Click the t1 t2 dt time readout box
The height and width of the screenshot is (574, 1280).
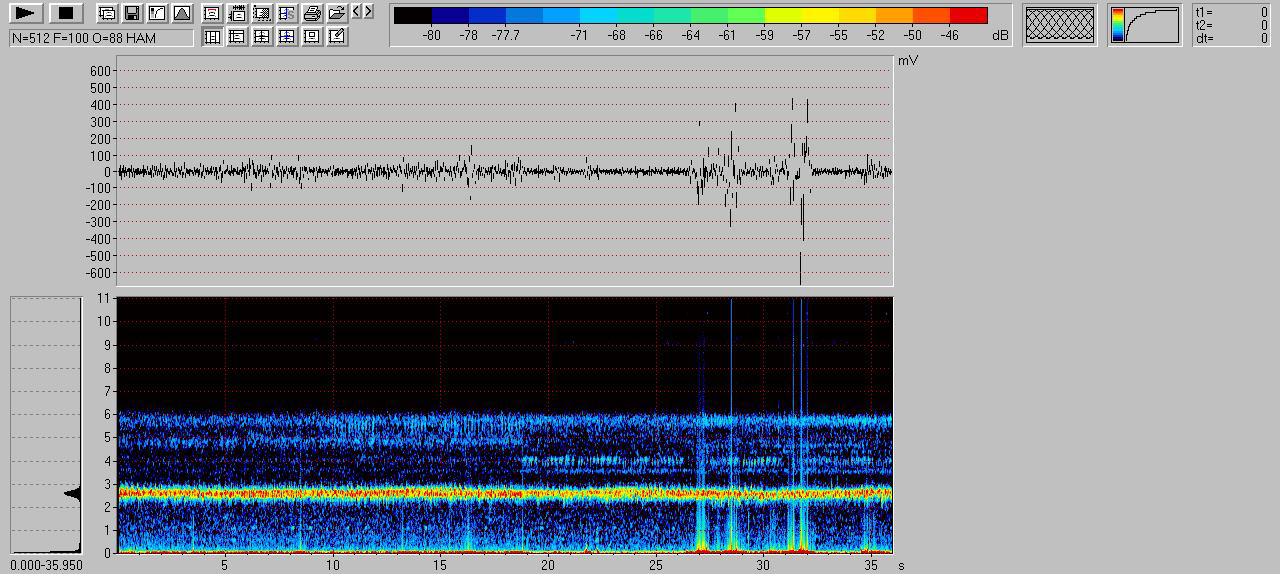[x=1232, y=26]
